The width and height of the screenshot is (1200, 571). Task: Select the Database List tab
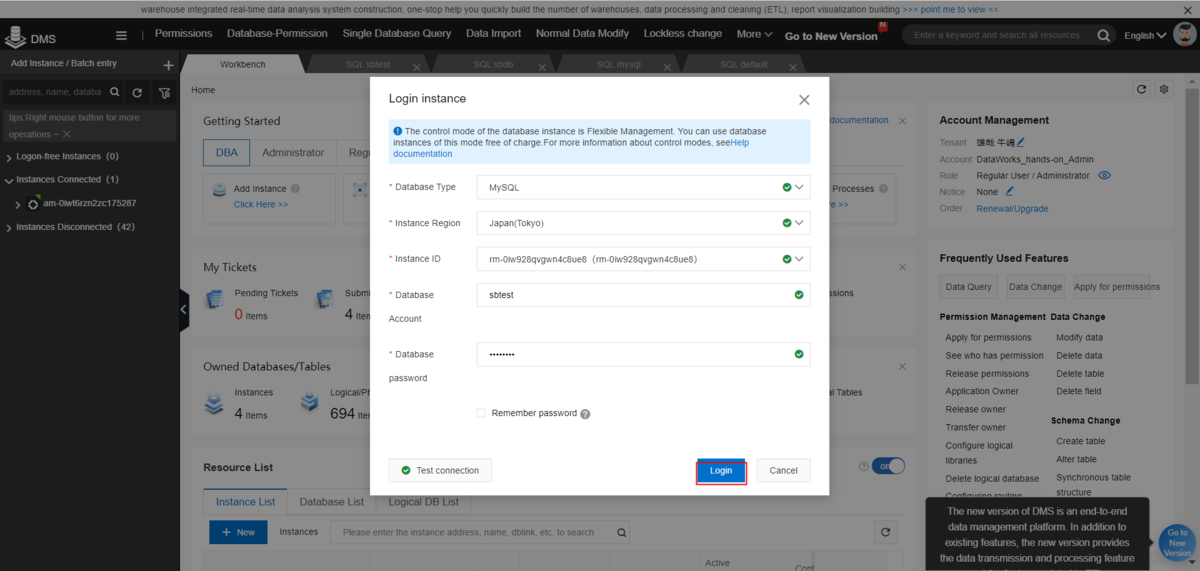click(x=332, y=501)
